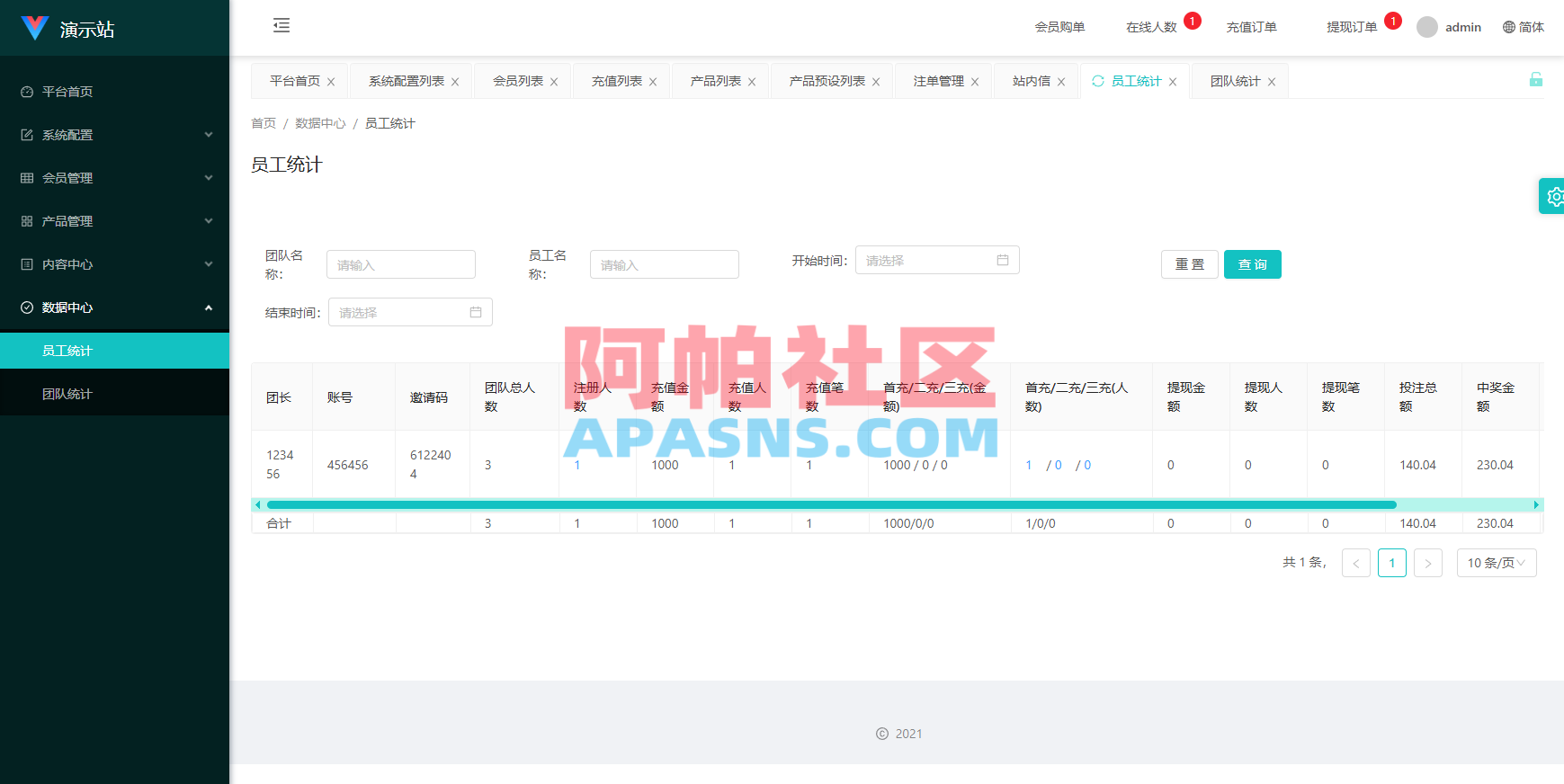Open 在线人数 in the top bar
This screenshot has width=1564, height=784.
(1151, 27)
